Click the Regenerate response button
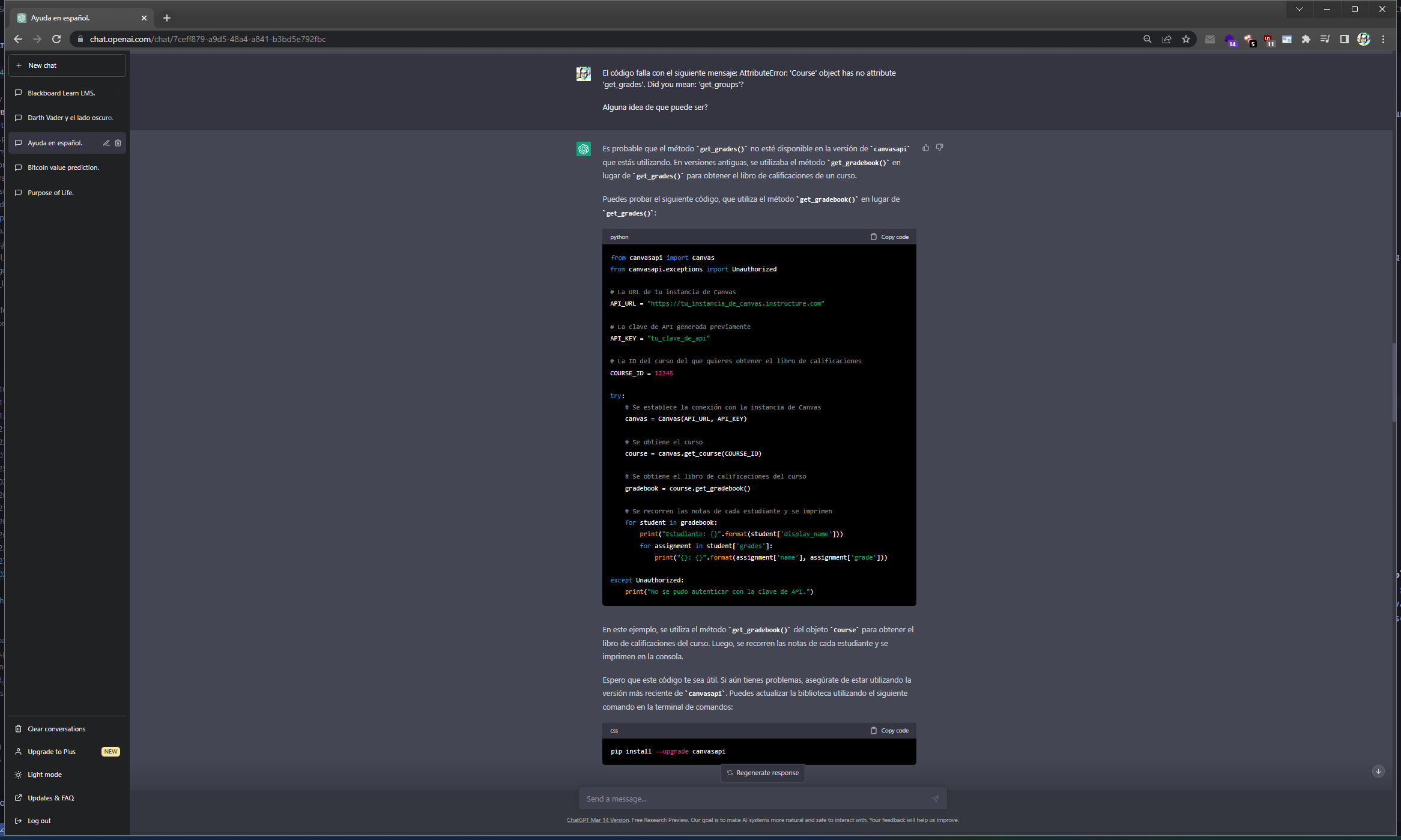The width and height of the screenshot is (1401, 840). point(763,773)
